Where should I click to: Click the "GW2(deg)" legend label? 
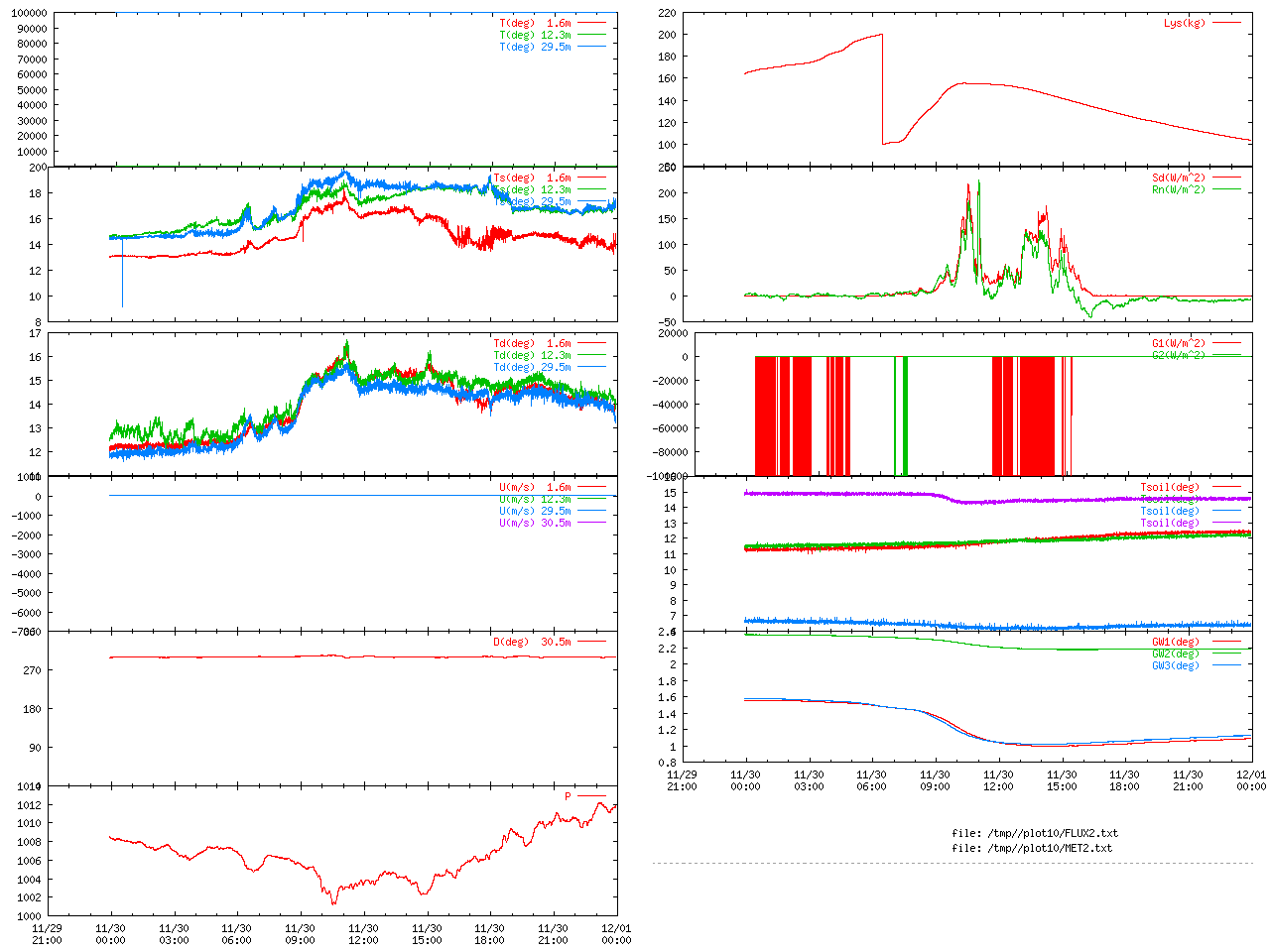pyautogui.click(x=1176, y=654)
